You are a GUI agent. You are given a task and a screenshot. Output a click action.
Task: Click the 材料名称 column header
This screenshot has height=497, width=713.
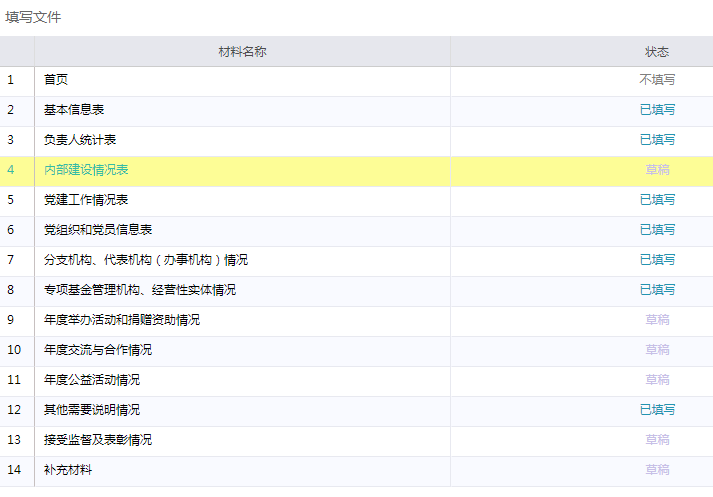click(242, 51)
